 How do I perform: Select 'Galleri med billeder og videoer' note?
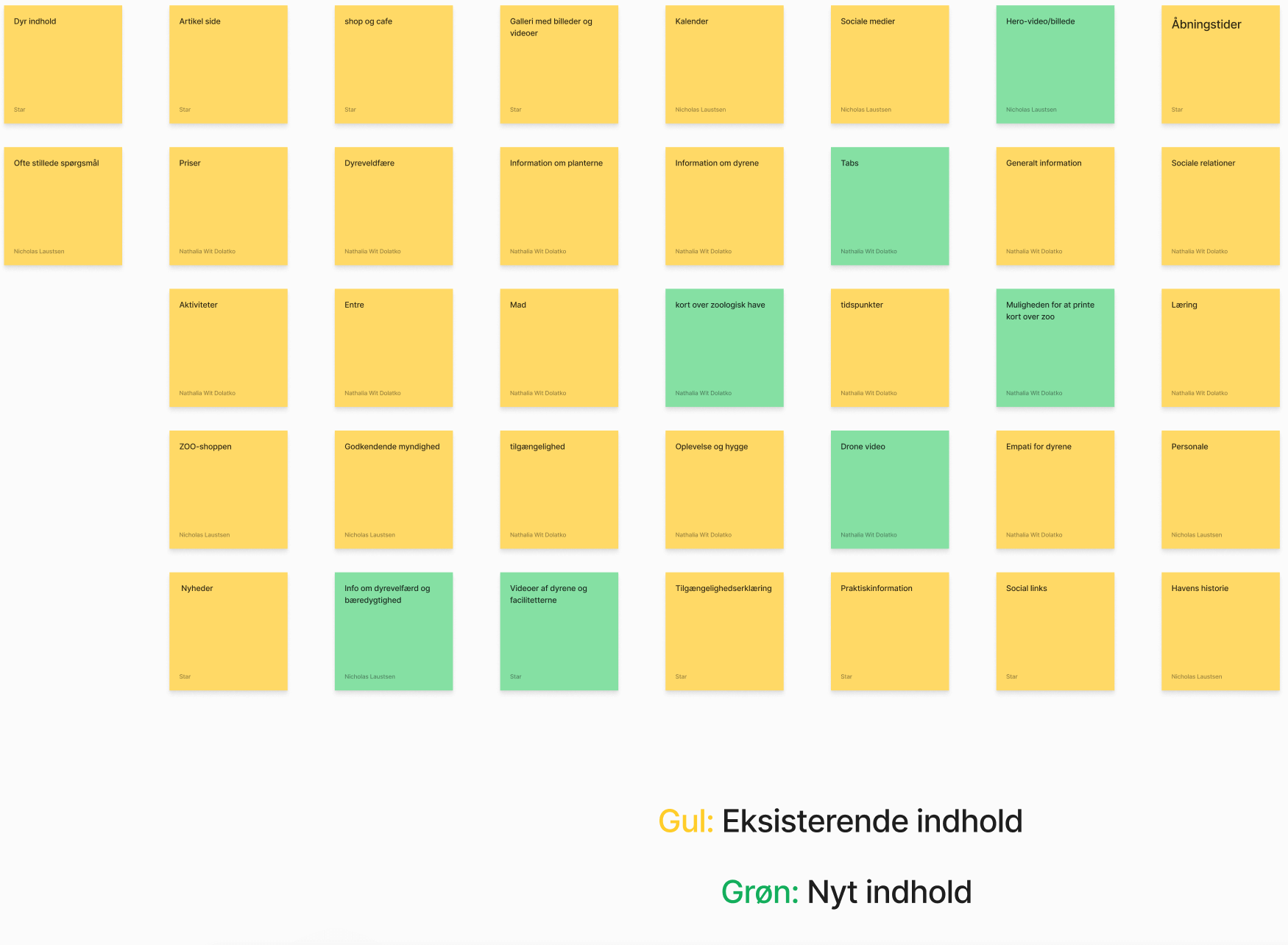[559, 65]
